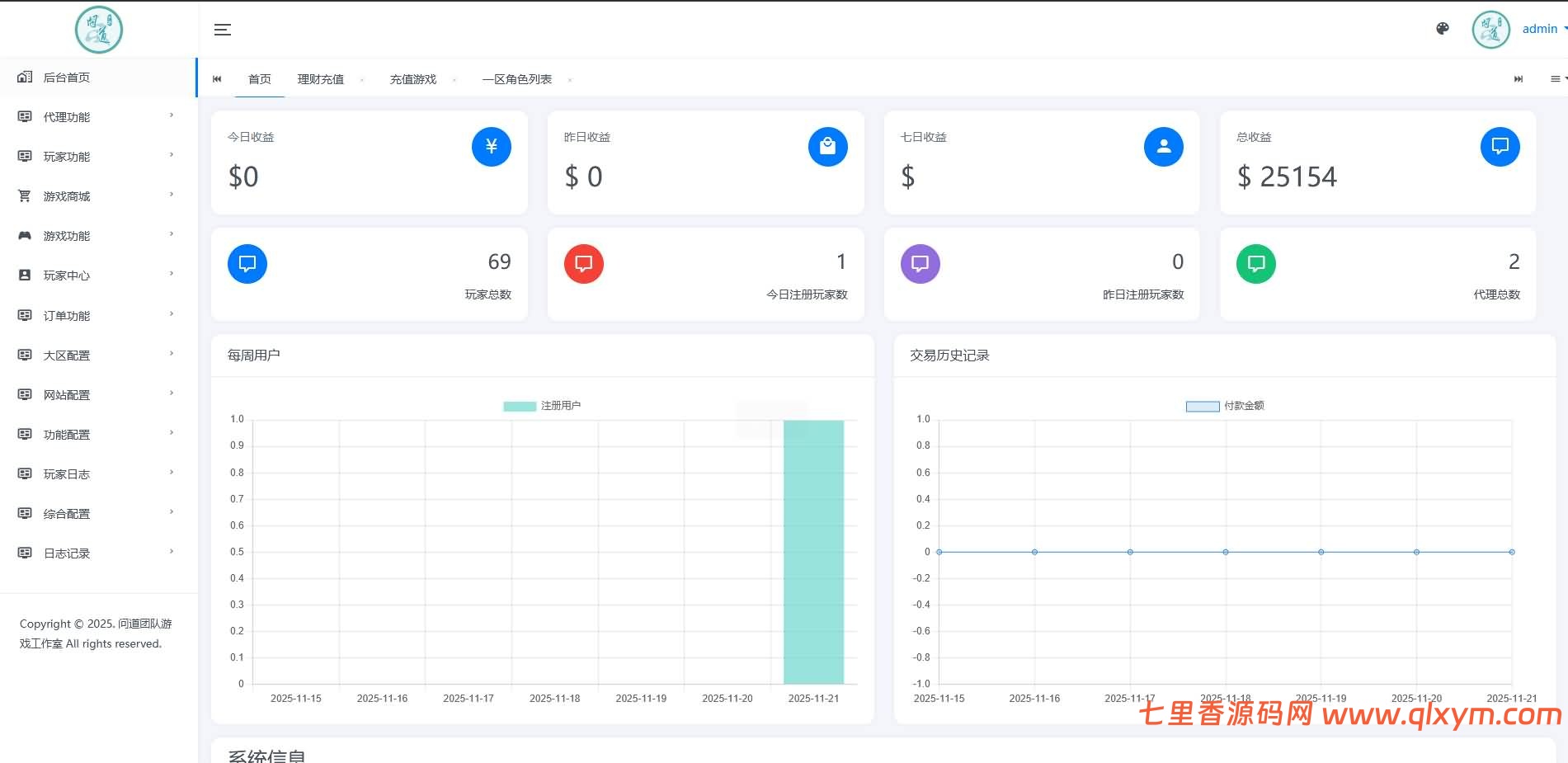Click the person icon on 七日收益 card
The image size is (1568, 763).
coord(1163,146)
